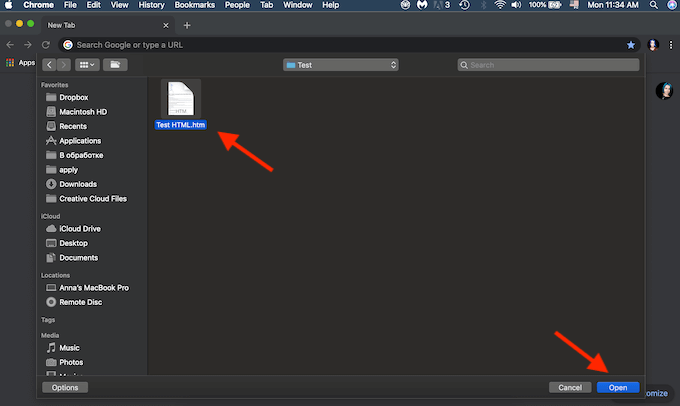Click the Chrome address bar
Screen dimensions: 680x406
349,45
